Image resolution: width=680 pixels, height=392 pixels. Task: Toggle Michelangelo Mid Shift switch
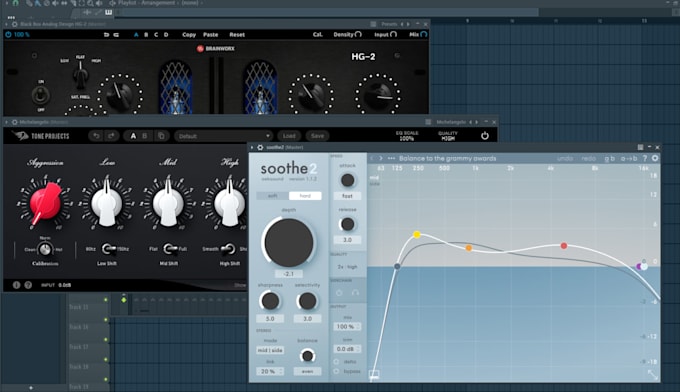coord(170,249)
